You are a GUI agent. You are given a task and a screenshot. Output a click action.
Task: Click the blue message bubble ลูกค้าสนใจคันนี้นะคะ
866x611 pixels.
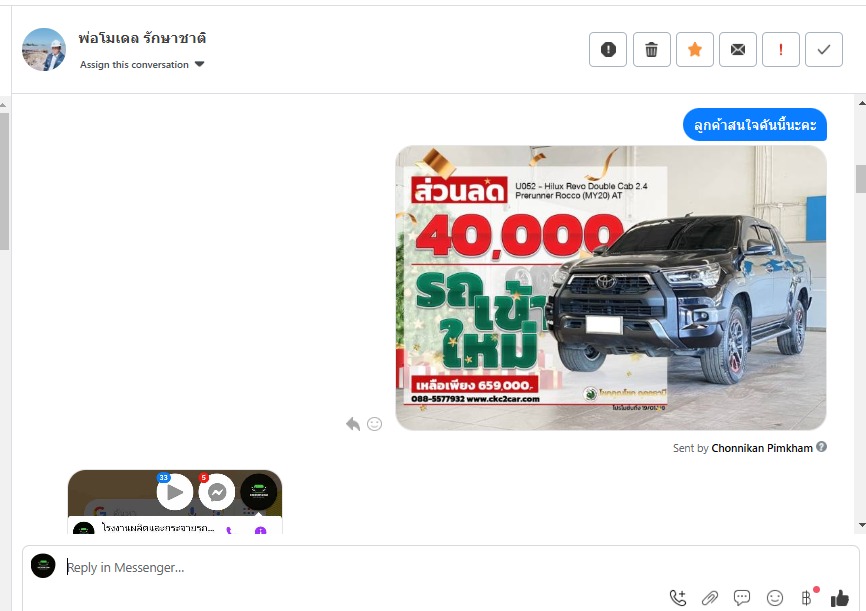coord(755,125)
